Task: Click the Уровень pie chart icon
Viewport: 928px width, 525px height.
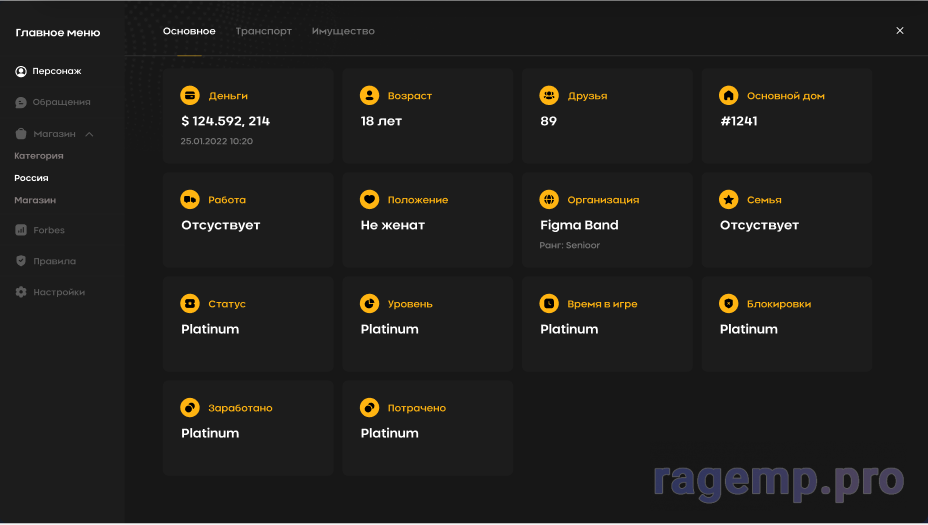Action: coord(369,304)
